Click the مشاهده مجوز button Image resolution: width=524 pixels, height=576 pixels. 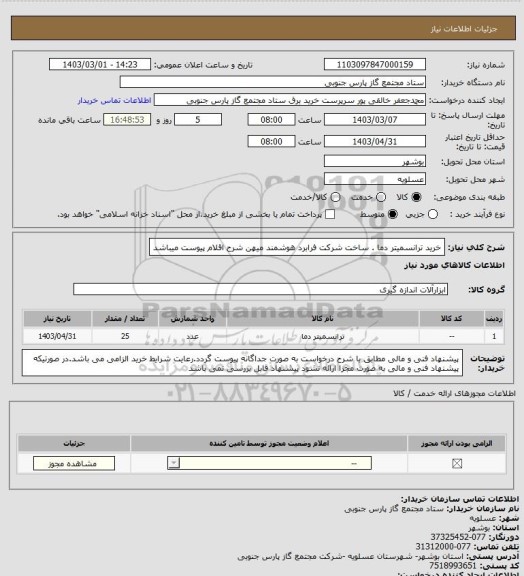click(x=73, y=464)
